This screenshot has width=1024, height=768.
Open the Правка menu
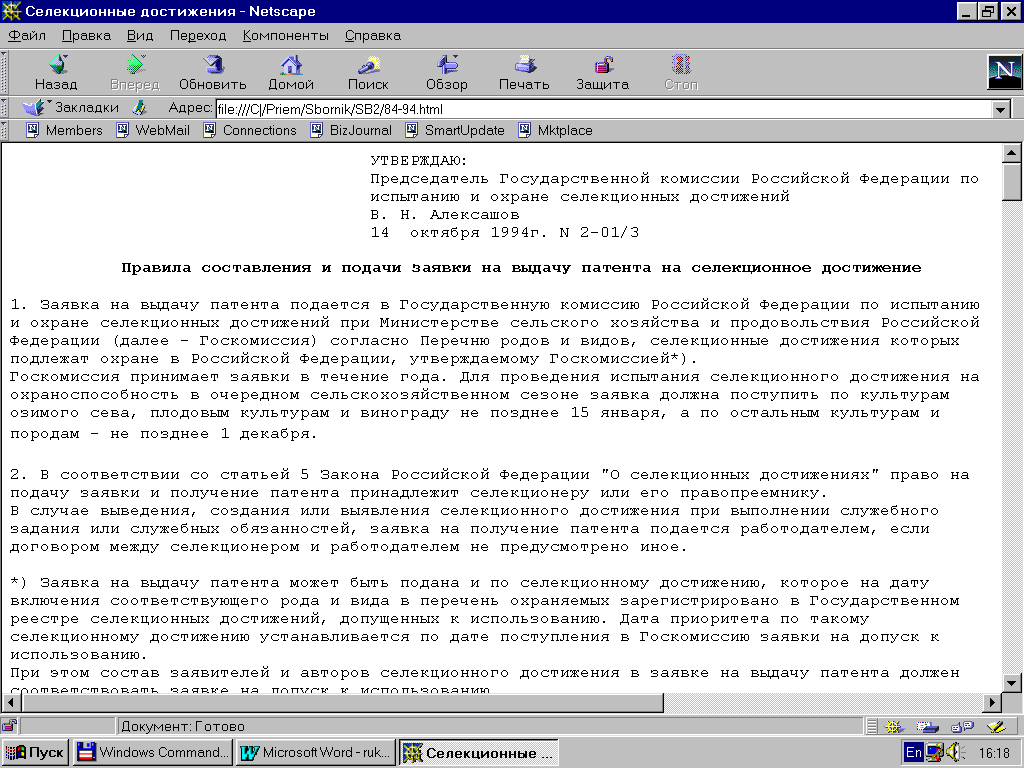(86, 35)
